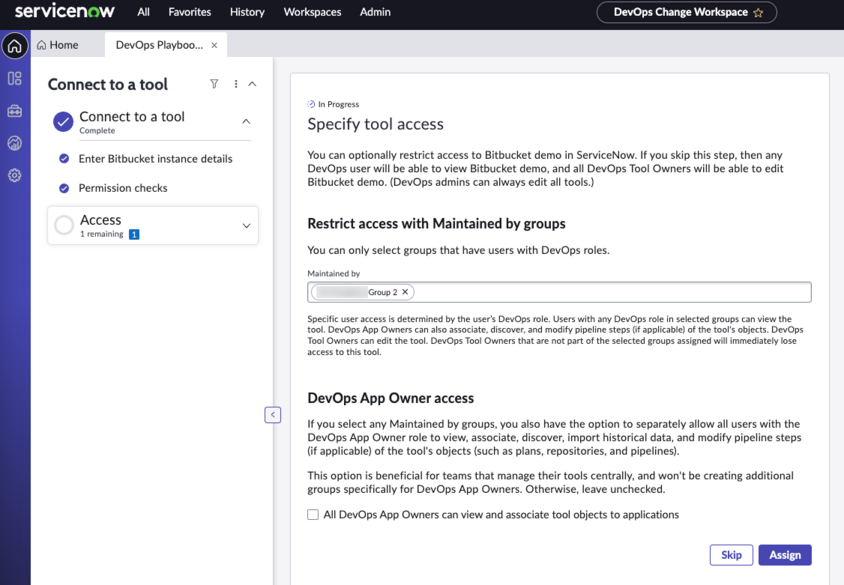Collapse the Connect to a tool panel header
Screen dimensions: 844x585
[252, 84]
